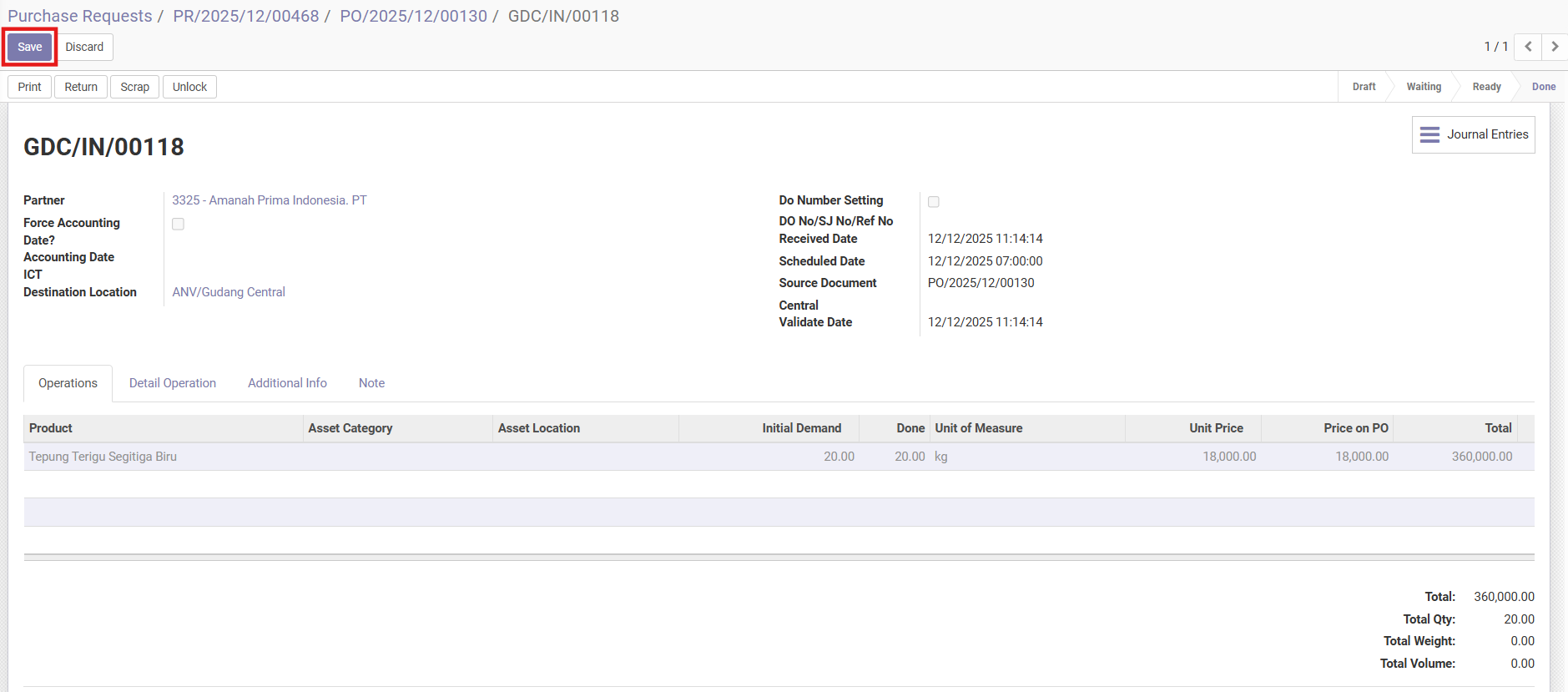The height and width of the screenshot is (692, 1568).
Task: Discard the current changes
Action: [x=84, y=47]
